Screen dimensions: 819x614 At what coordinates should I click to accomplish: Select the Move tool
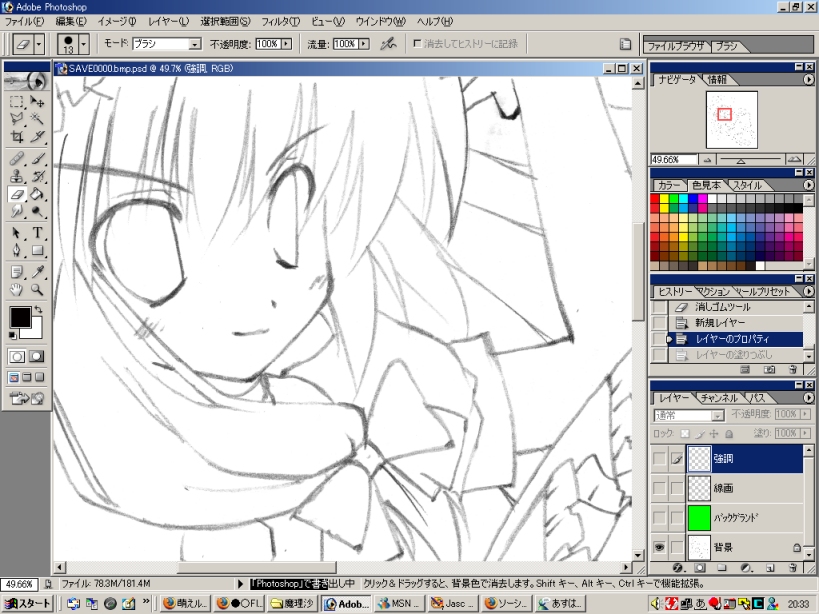[37, 102]
